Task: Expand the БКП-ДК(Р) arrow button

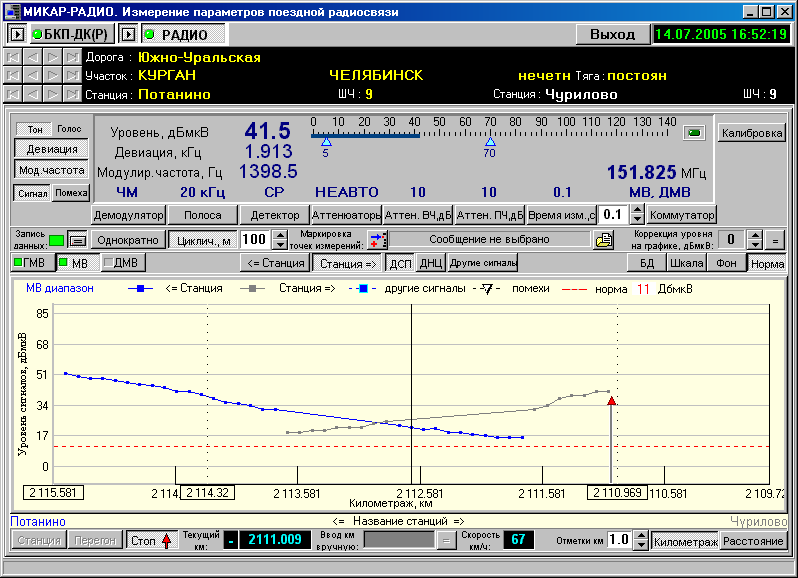Action: tap(17, 34)
